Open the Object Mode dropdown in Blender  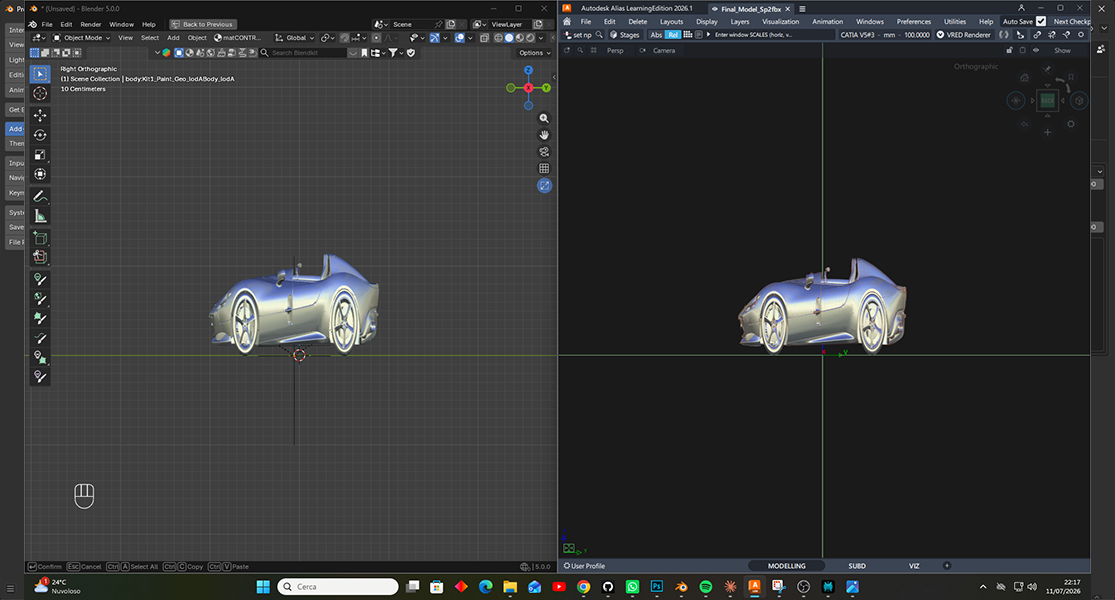[x=82, y=38]
